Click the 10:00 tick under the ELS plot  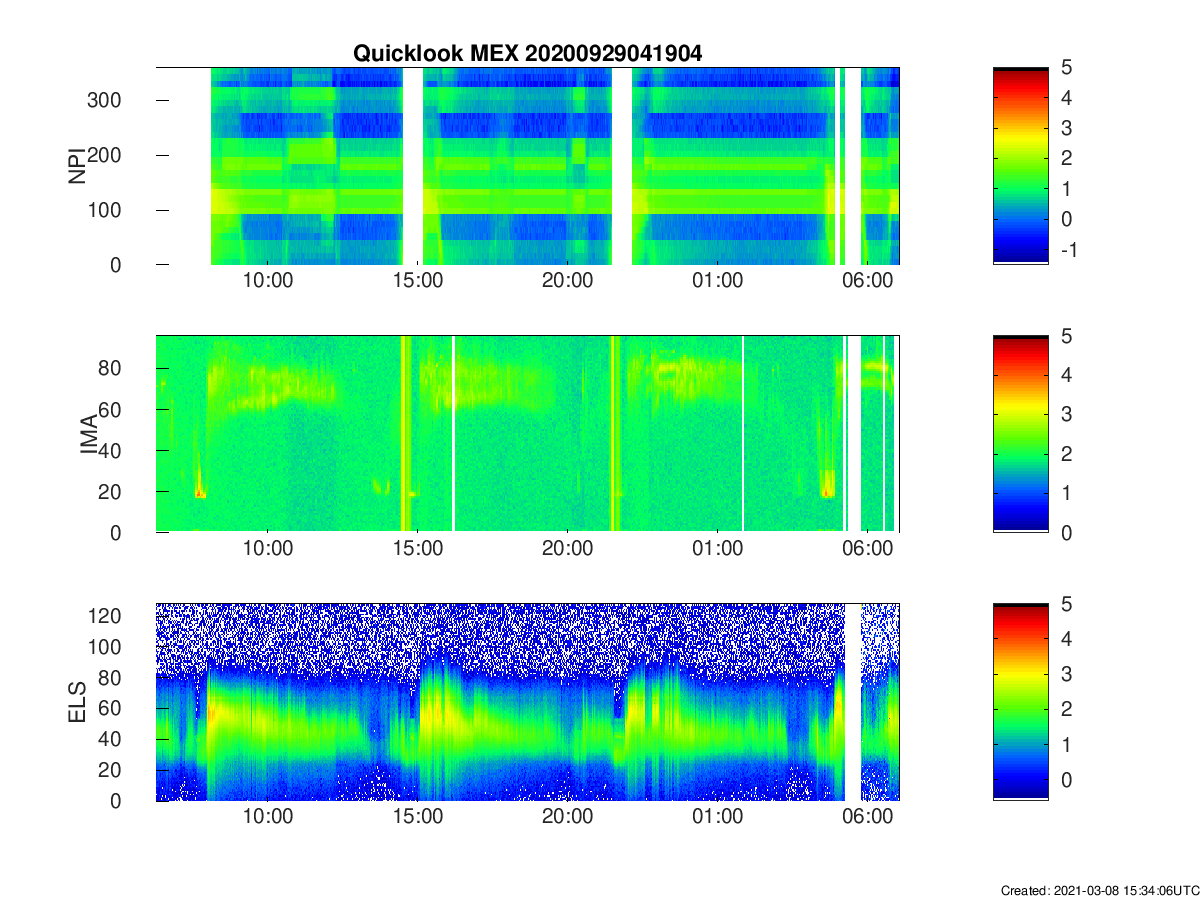click(267, 817)
